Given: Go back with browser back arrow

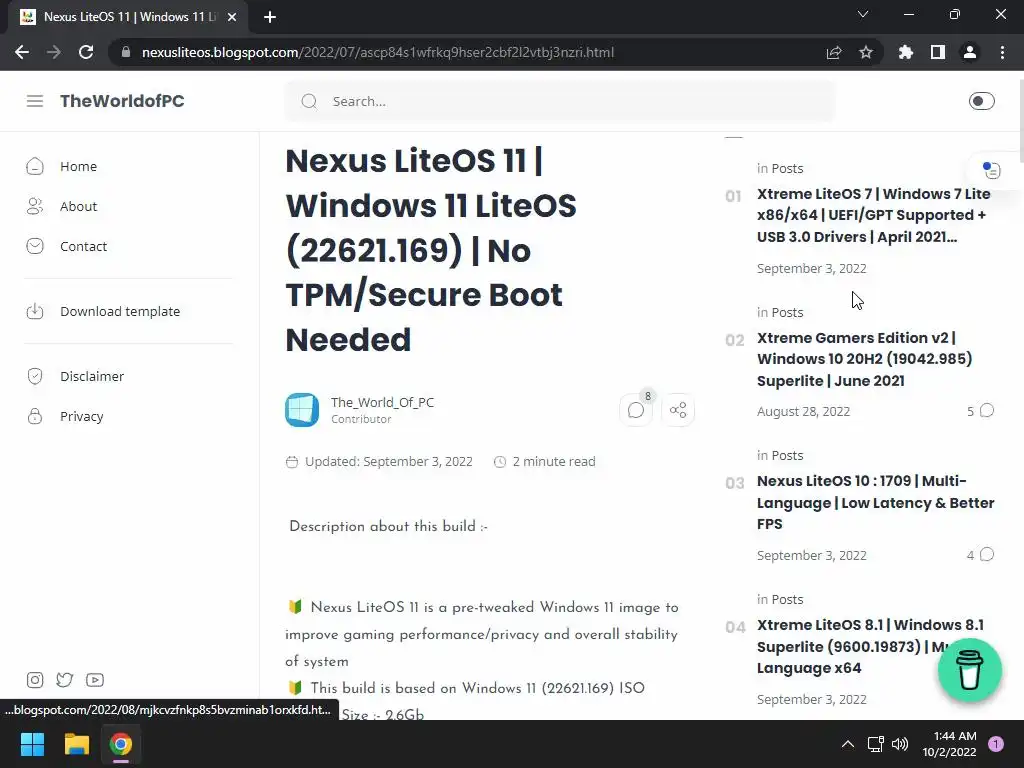Looking at the screenshot, I should pos(22,52).
